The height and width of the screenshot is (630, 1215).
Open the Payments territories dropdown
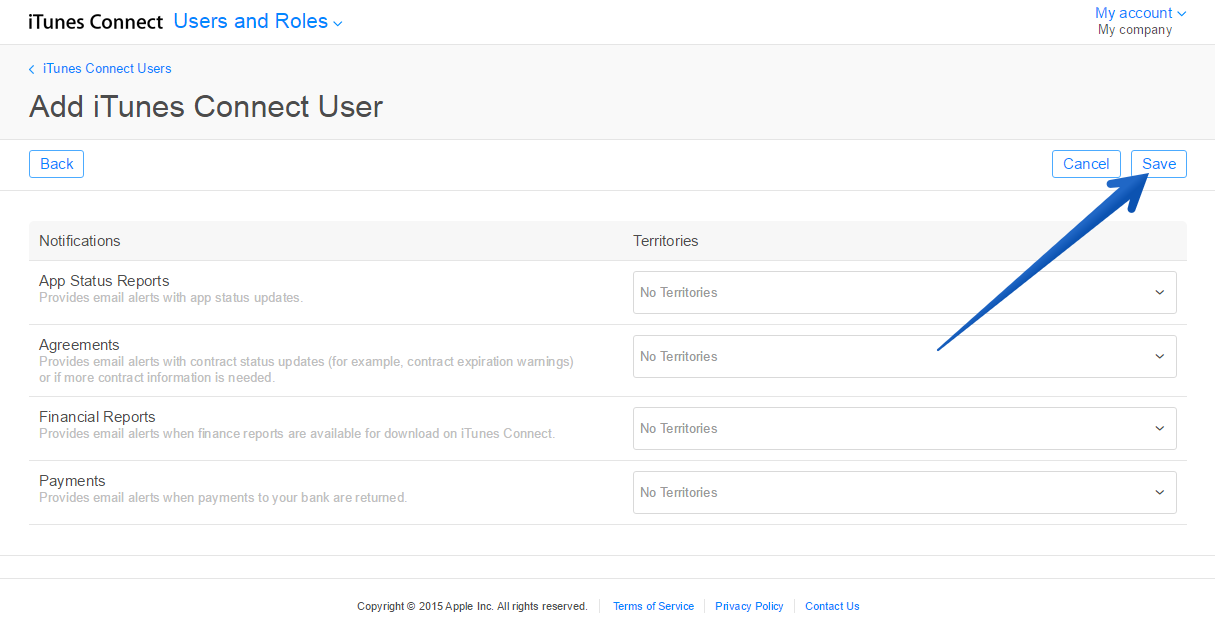click(904, 493)
